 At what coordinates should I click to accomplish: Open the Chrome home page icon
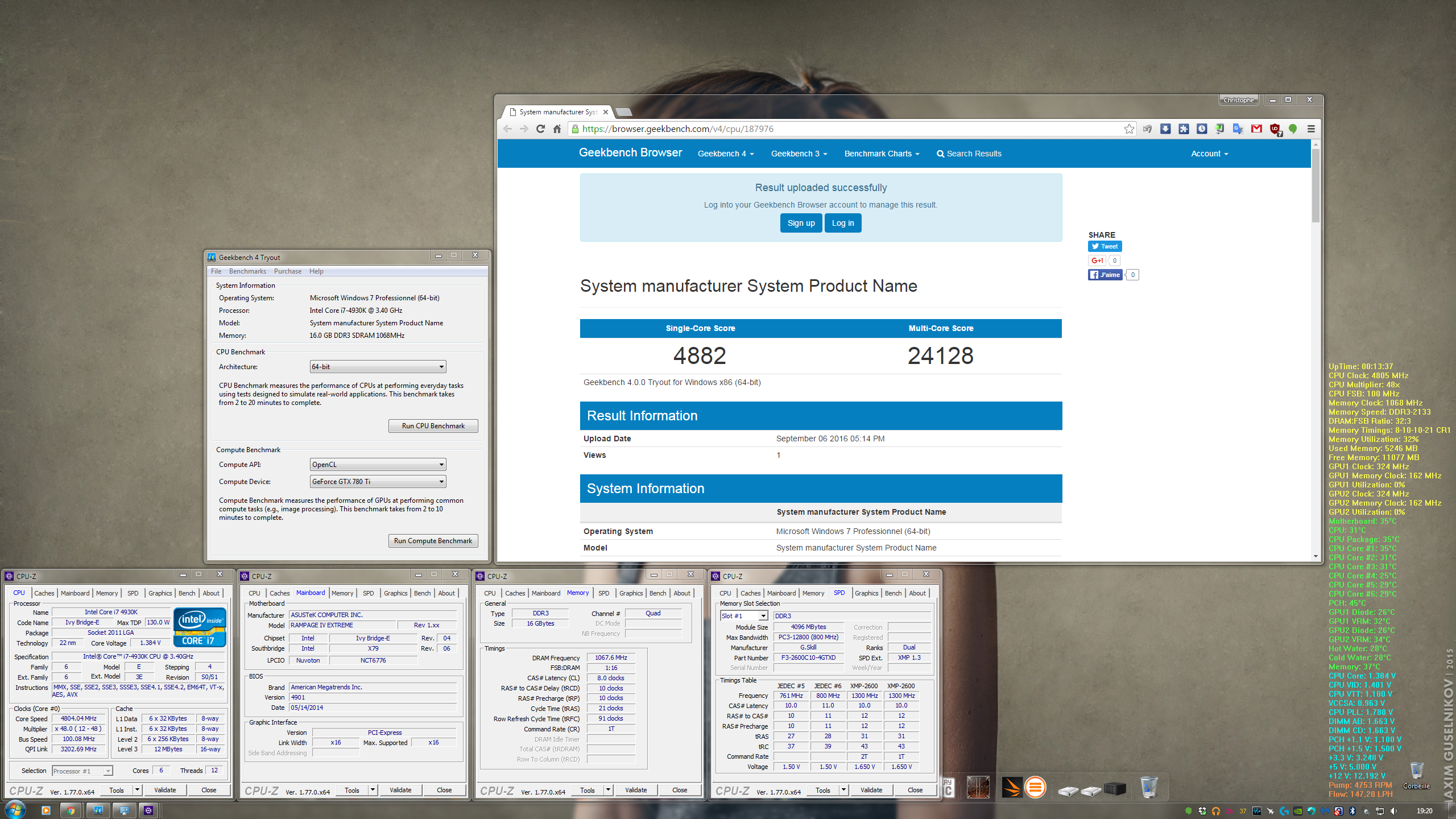tap(557, 129)
